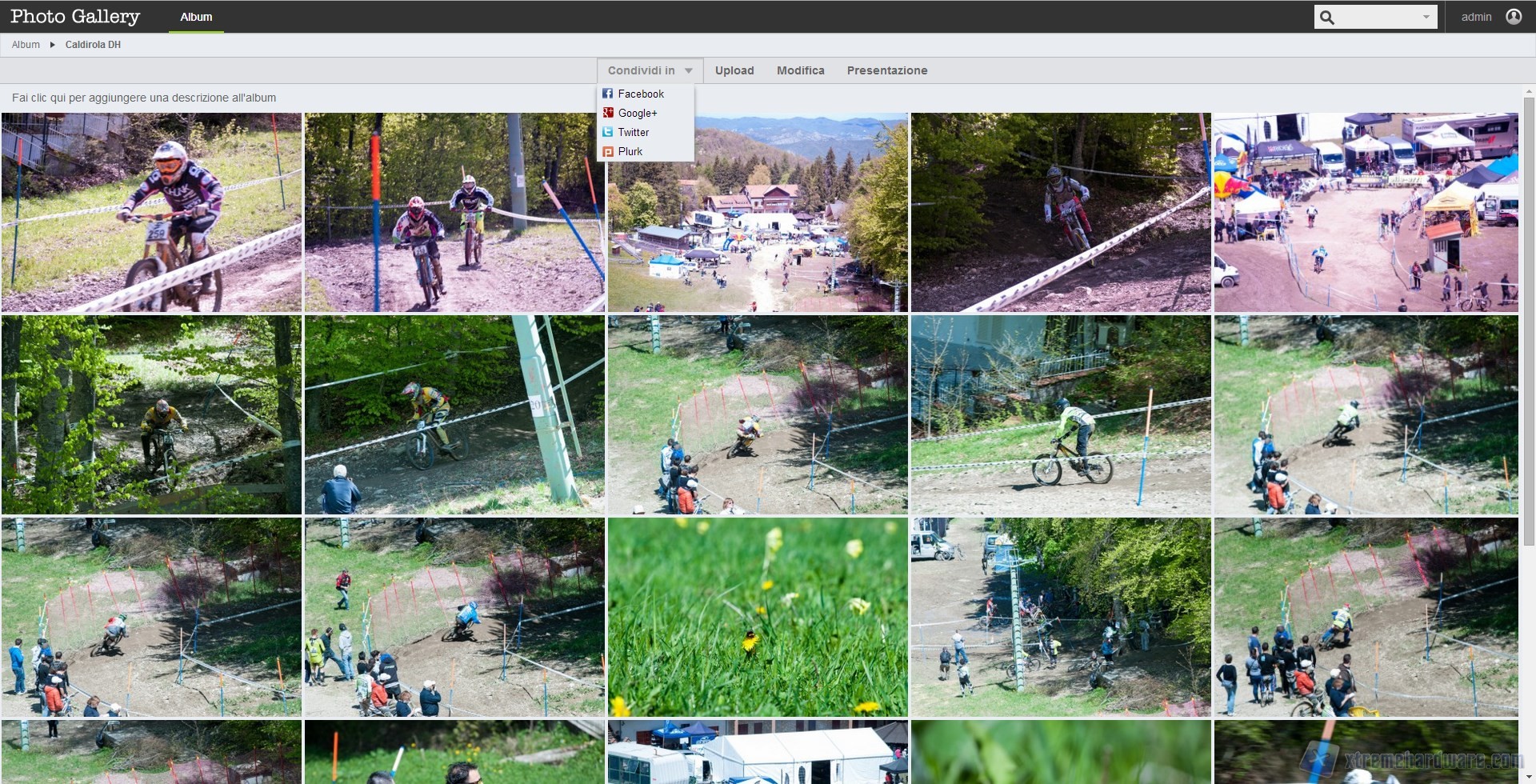The width and height of the screenshot is (1536, 784).
Task: Click the Upload button
Action: pyautogui.click(x=734, y=70)
